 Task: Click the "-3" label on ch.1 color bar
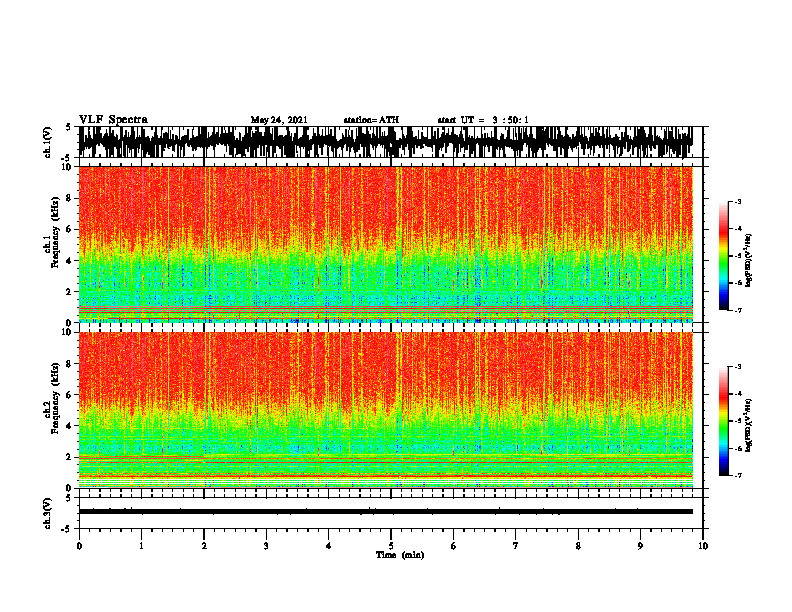coord(737,202)
